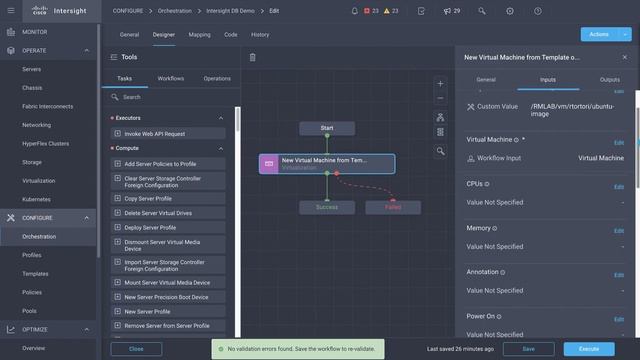Open the red critical alarms indicator
This screenshot has width=640, height=360.
(371, 11)
